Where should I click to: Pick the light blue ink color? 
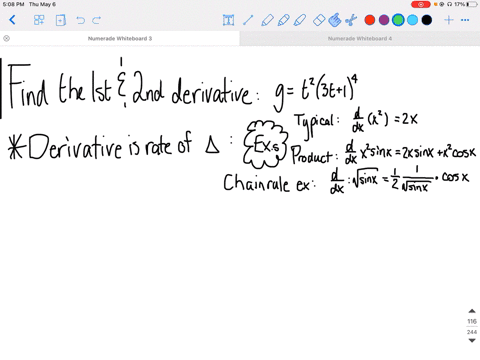(412, 20)
